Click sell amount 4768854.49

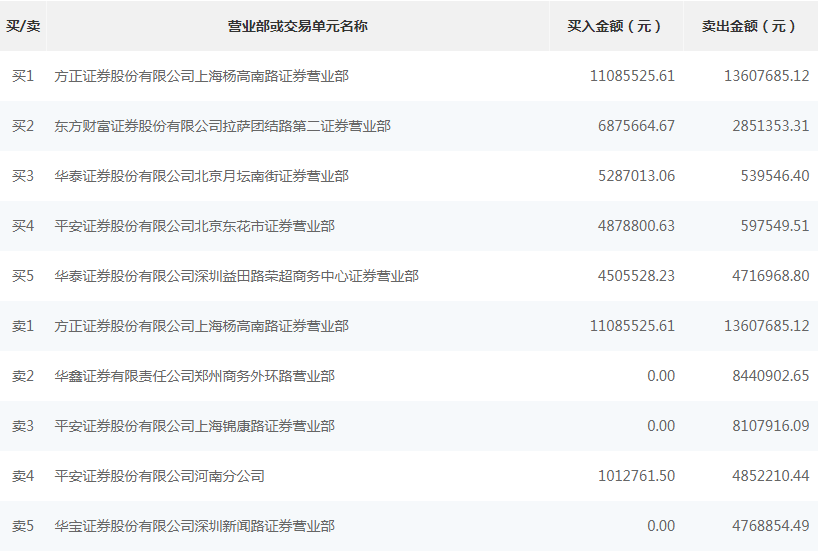(771, 526)
